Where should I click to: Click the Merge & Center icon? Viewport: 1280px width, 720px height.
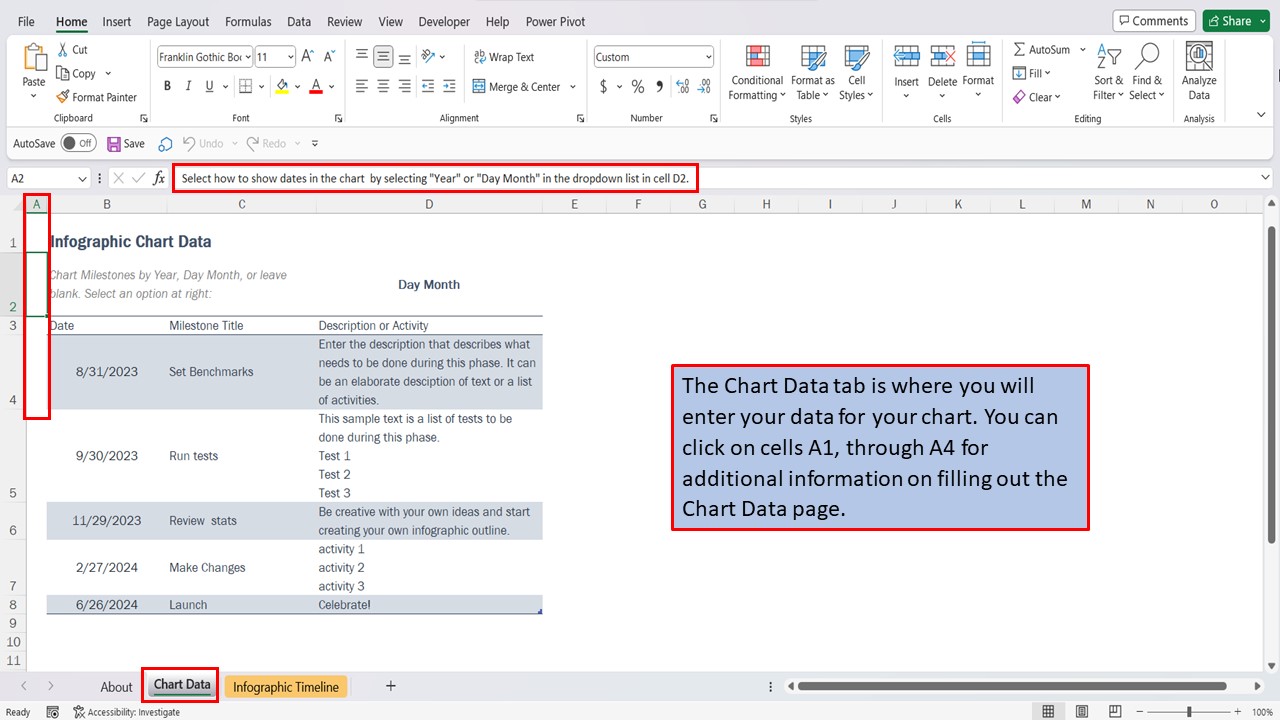[479, 87]
